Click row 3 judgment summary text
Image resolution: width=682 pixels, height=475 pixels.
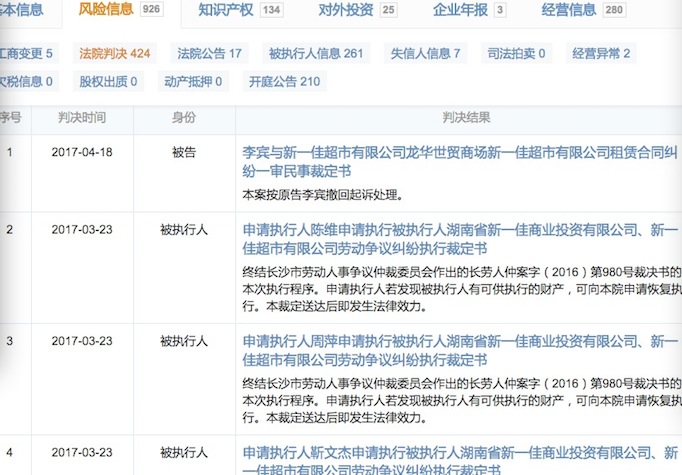pyautogui.click(x=462, y=401)
